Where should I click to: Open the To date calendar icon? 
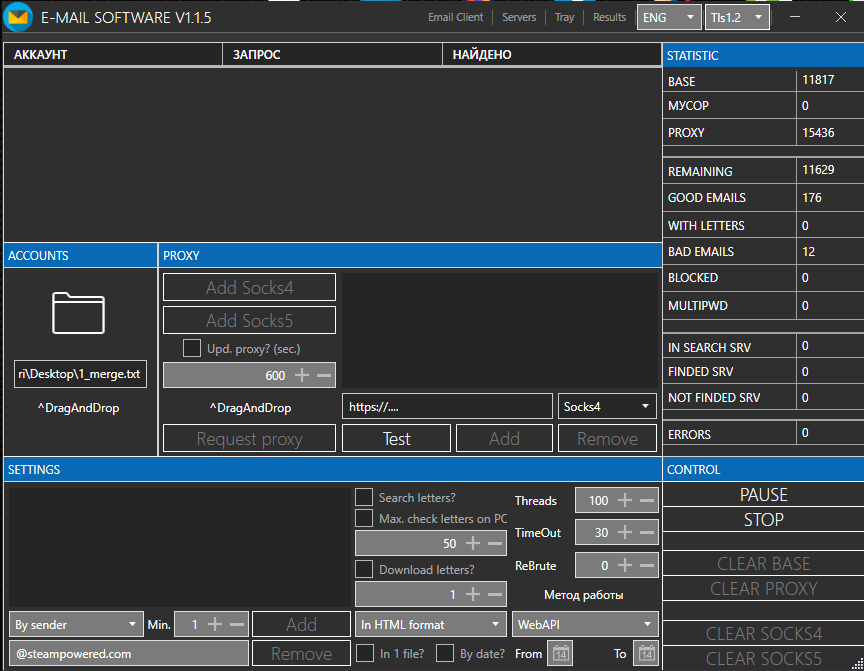646,653
